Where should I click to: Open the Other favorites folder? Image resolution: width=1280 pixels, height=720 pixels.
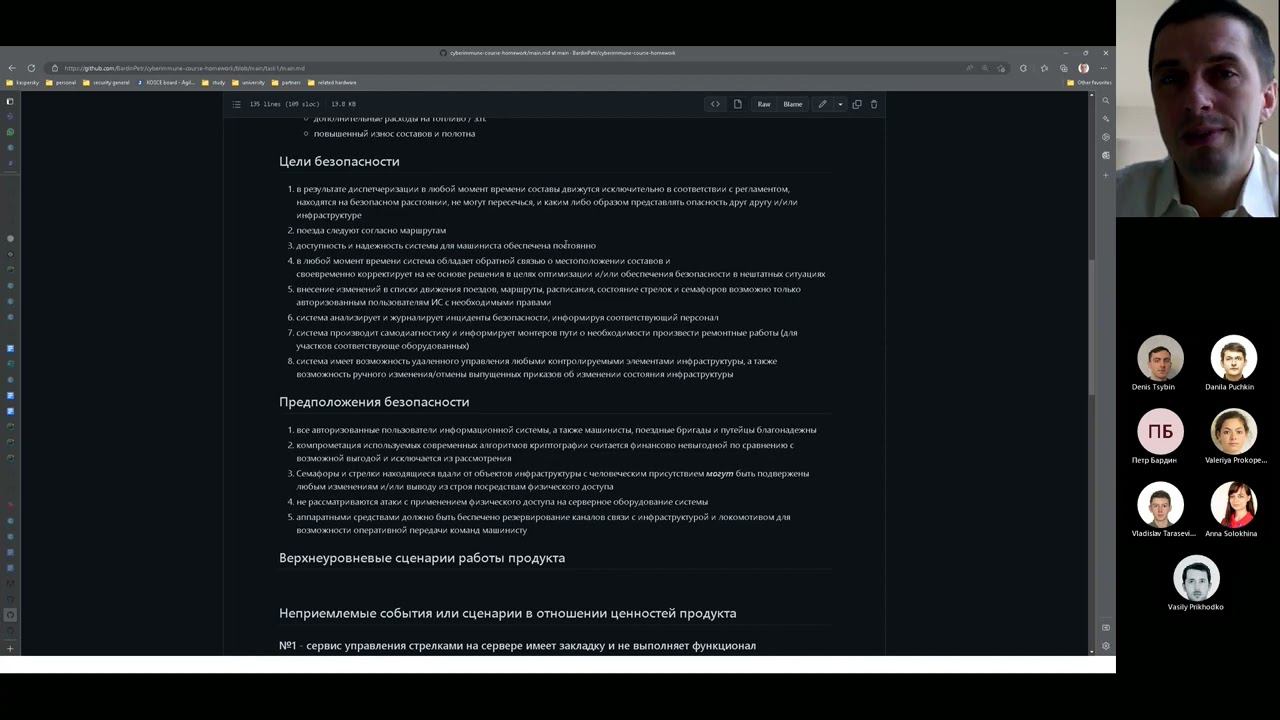point(1089,83)
